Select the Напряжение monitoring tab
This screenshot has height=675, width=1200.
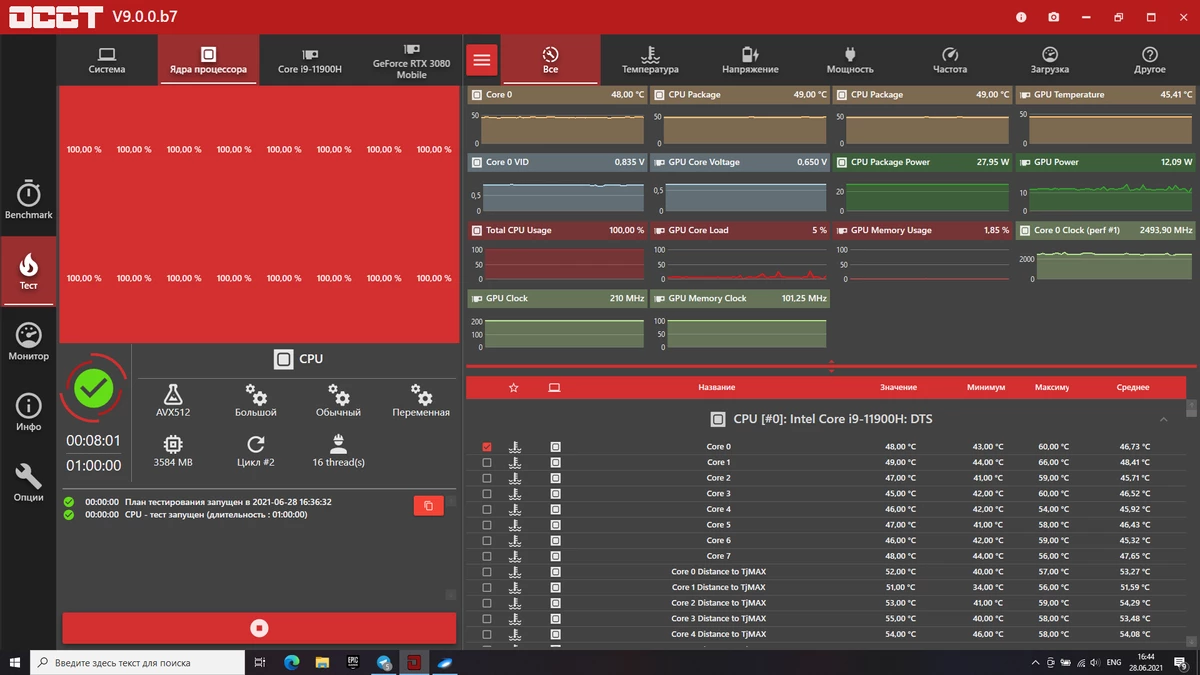(x=750, y=60)
